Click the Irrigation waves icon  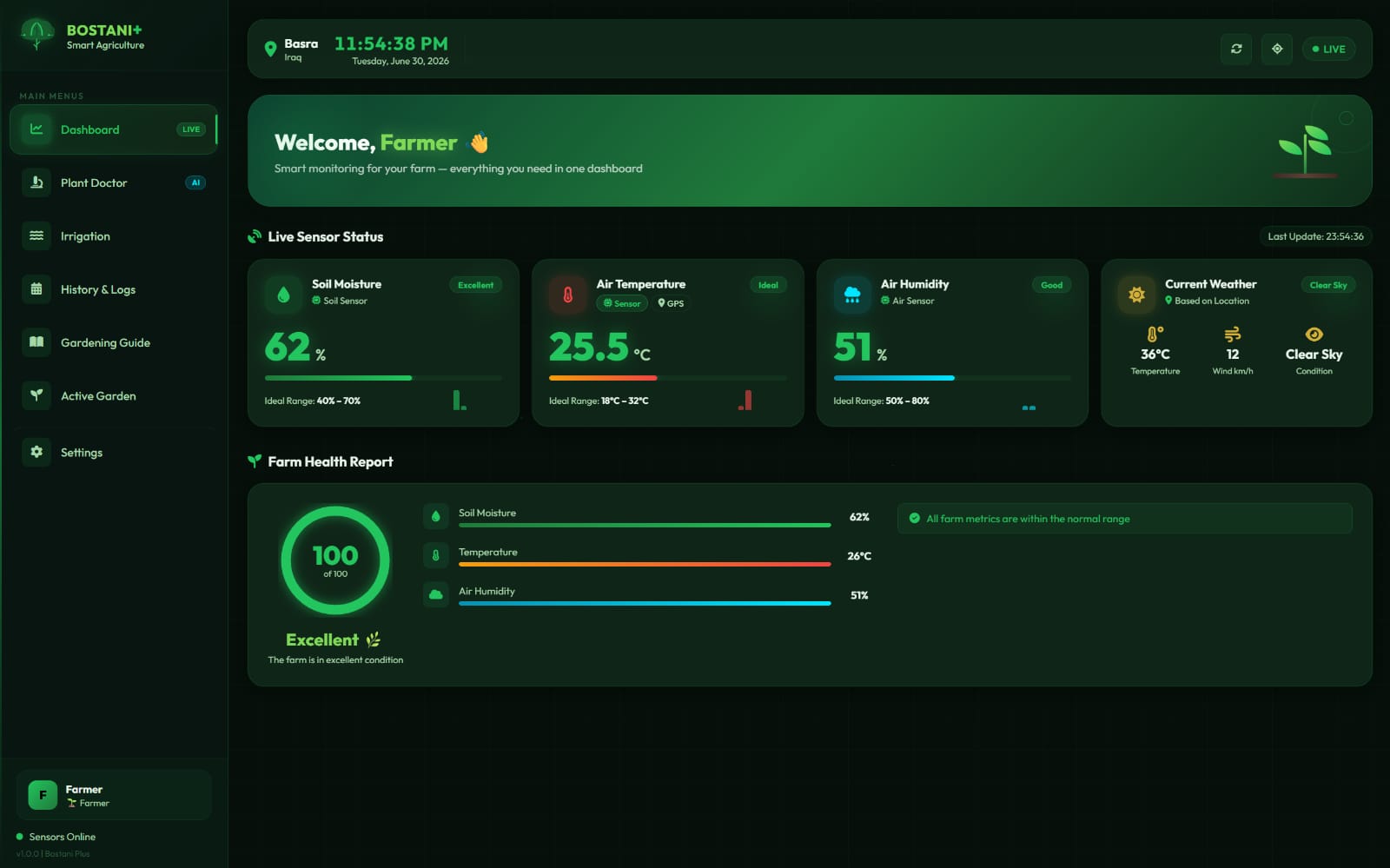[x=36, y=235]
